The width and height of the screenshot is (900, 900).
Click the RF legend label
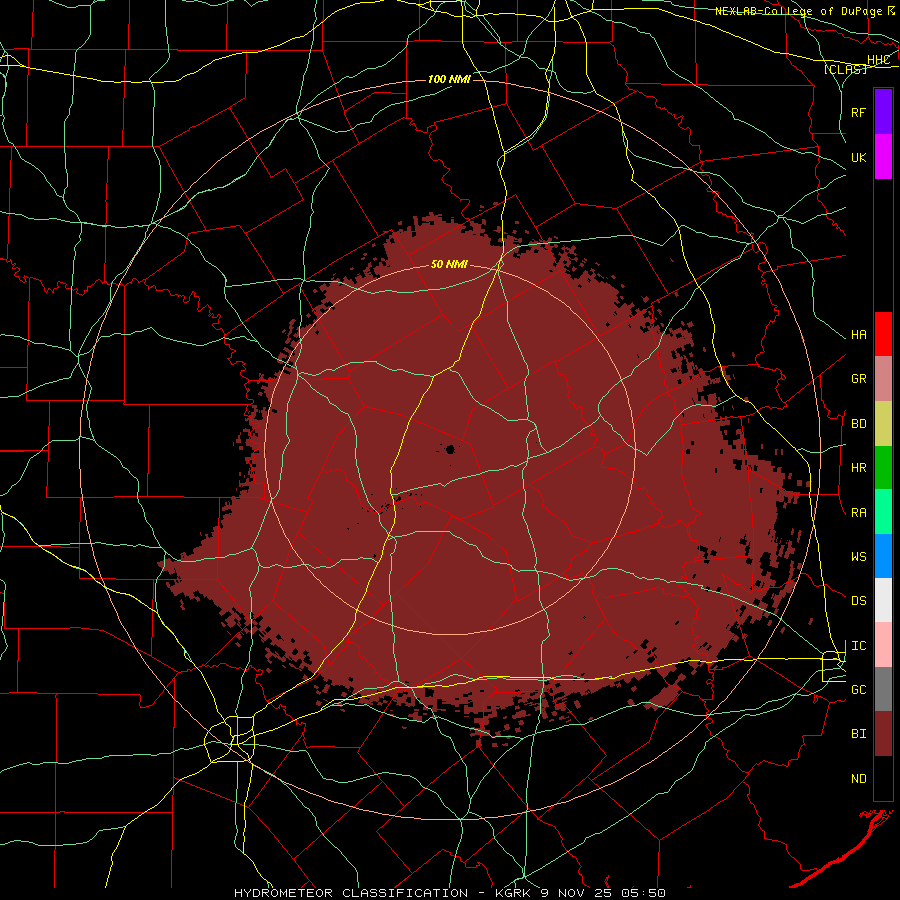[858, 112]
